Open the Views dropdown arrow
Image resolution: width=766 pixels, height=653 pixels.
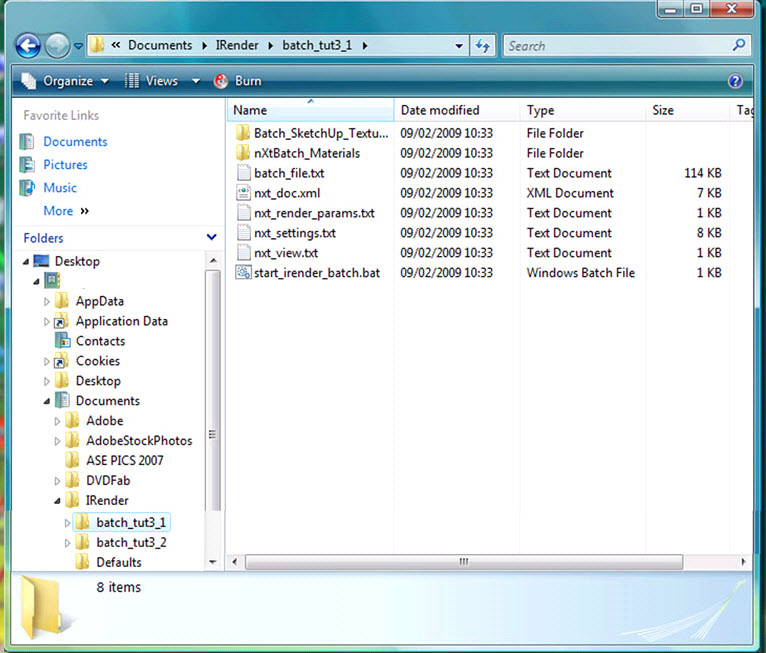click(195, 81)
